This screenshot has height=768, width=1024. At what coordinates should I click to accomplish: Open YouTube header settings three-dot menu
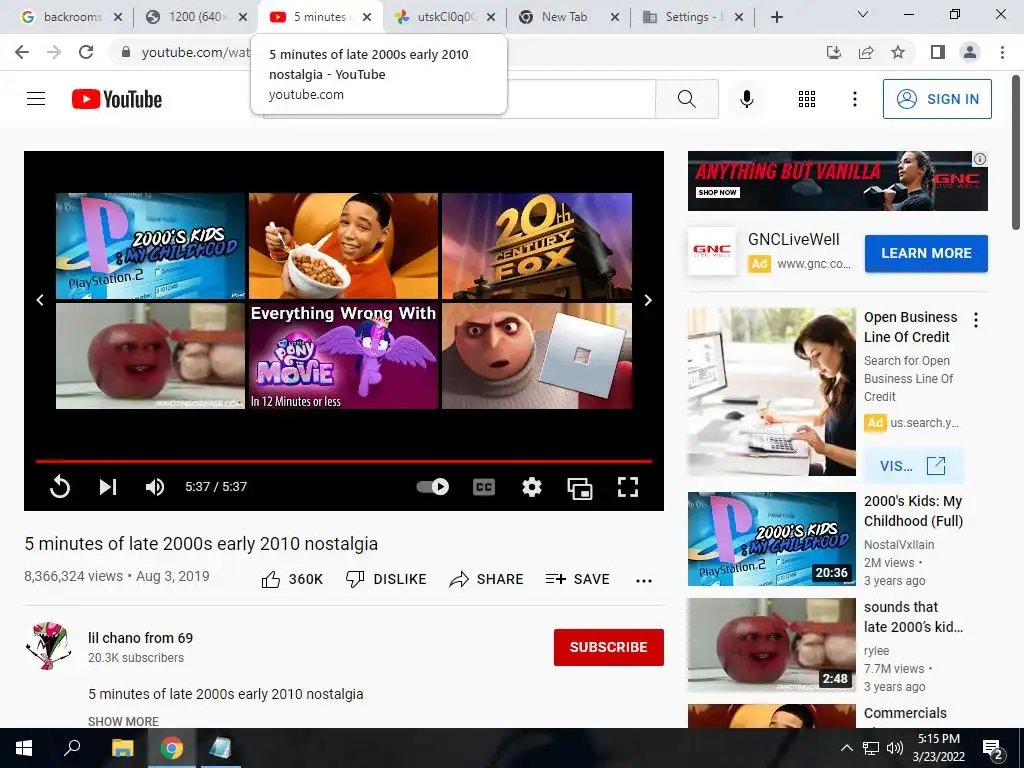[x=854, y=99]
